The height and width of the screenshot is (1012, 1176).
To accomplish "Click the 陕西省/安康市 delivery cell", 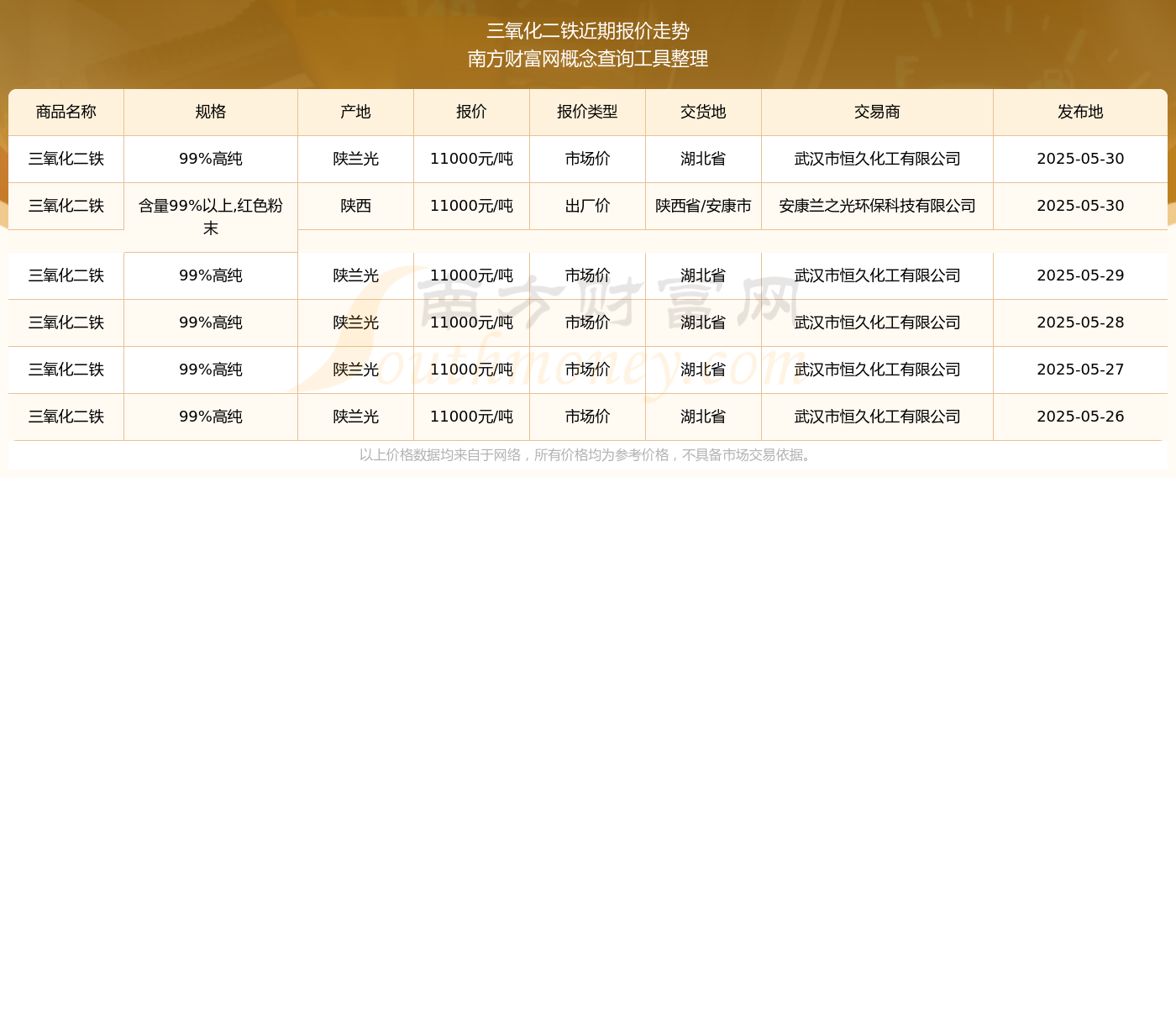I will point(704,206).
